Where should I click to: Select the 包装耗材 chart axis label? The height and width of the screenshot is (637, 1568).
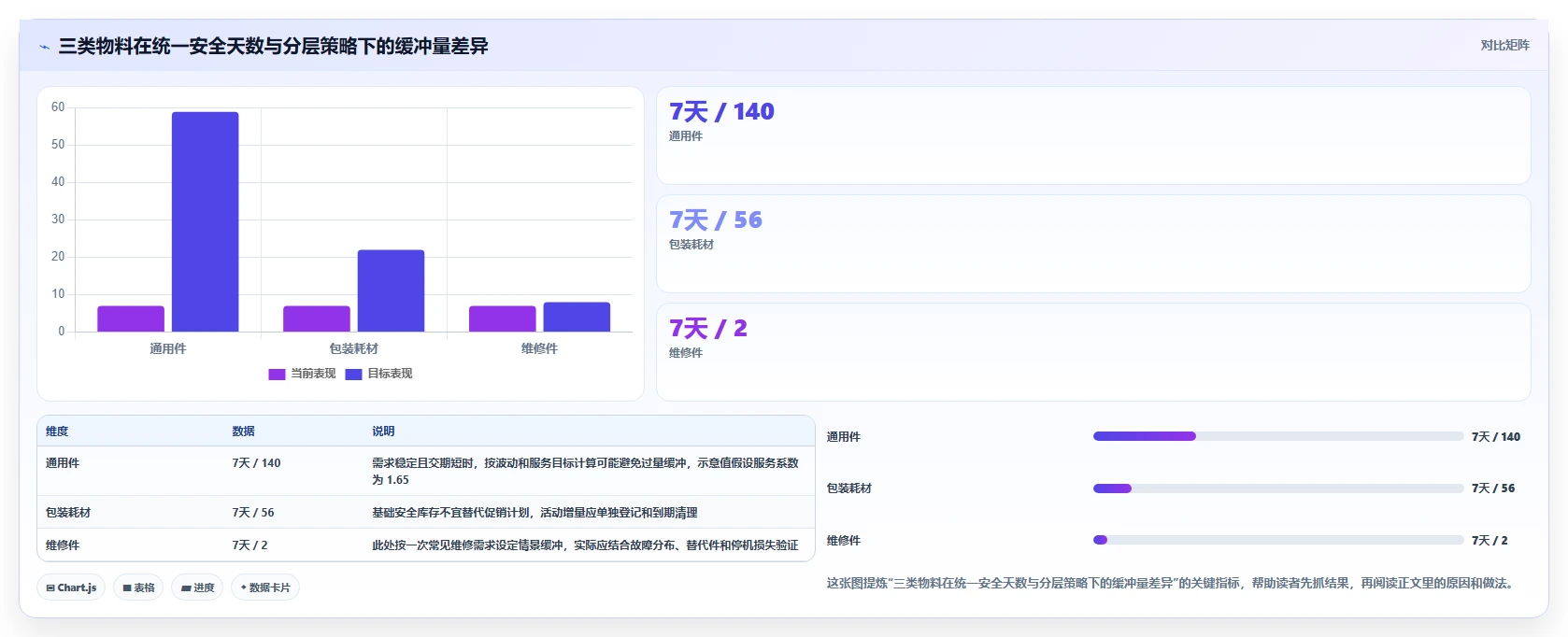(353, 348)
